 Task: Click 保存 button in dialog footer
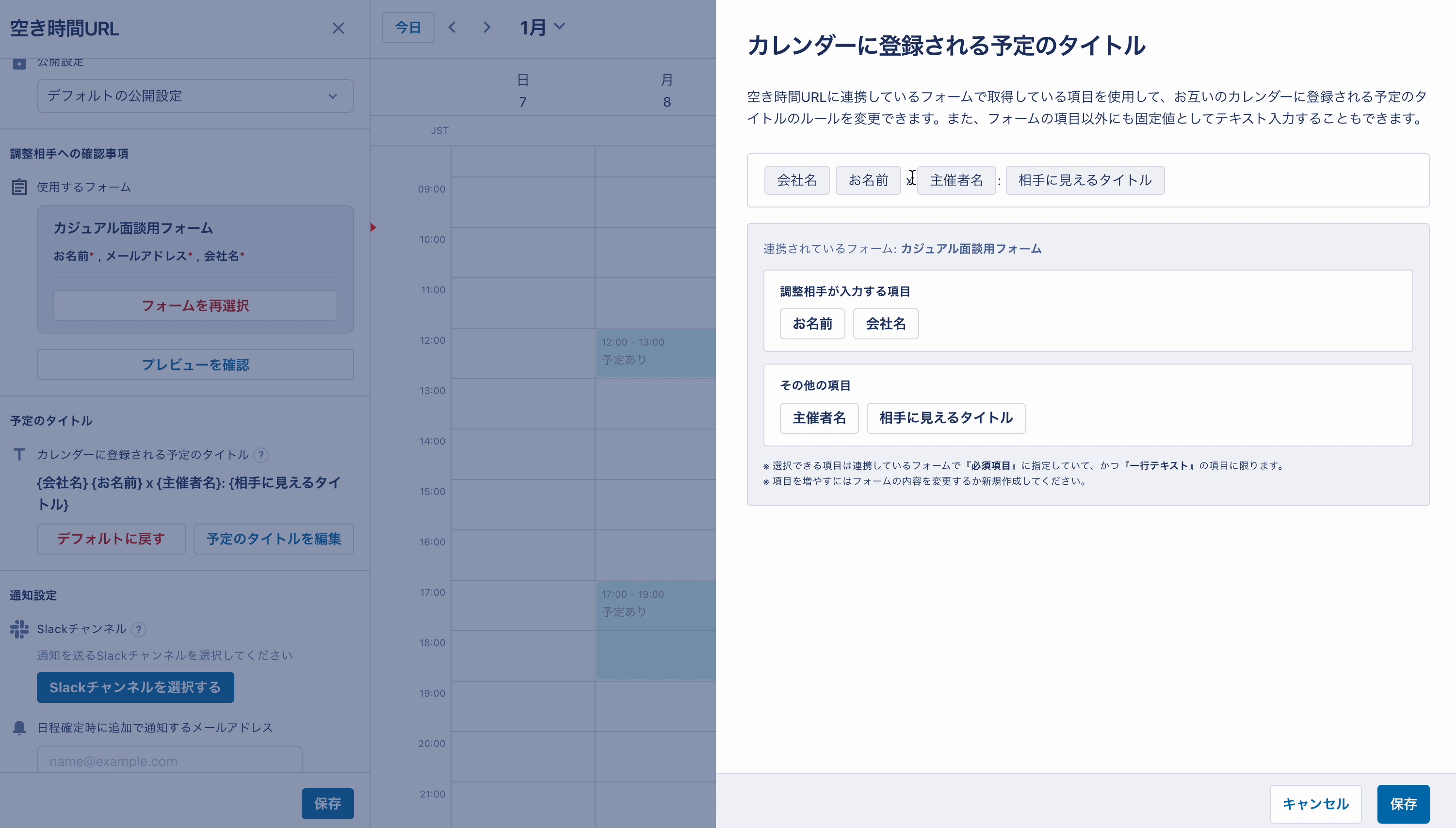click(x=1403, y=804)
